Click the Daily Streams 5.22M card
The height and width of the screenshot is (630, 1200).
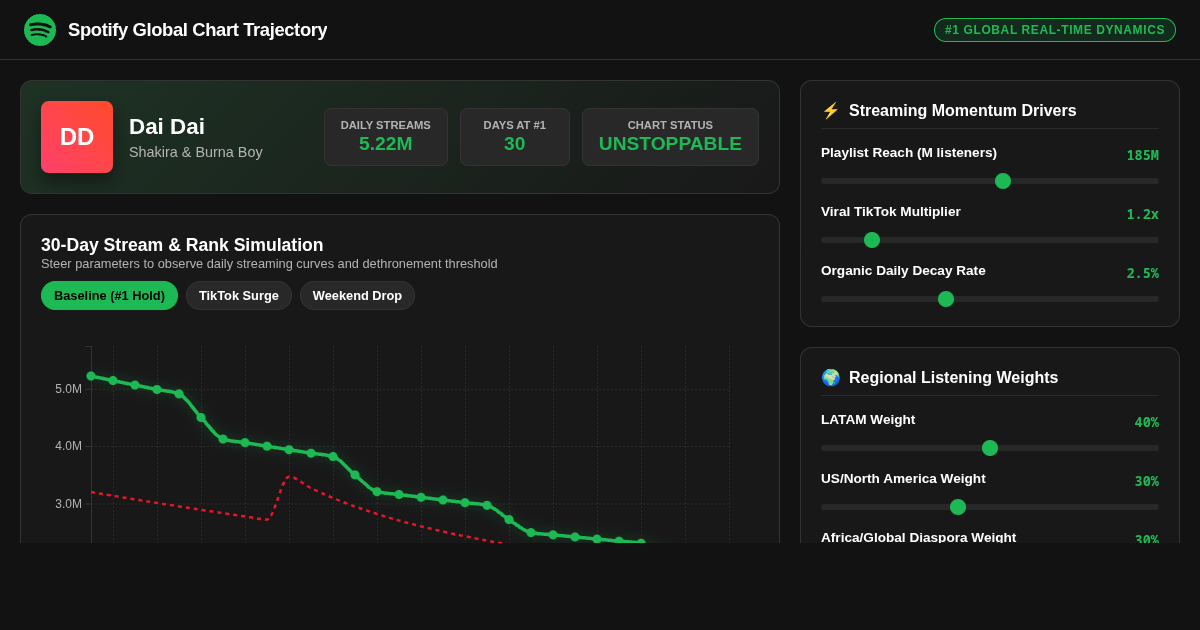pos(386,137)
